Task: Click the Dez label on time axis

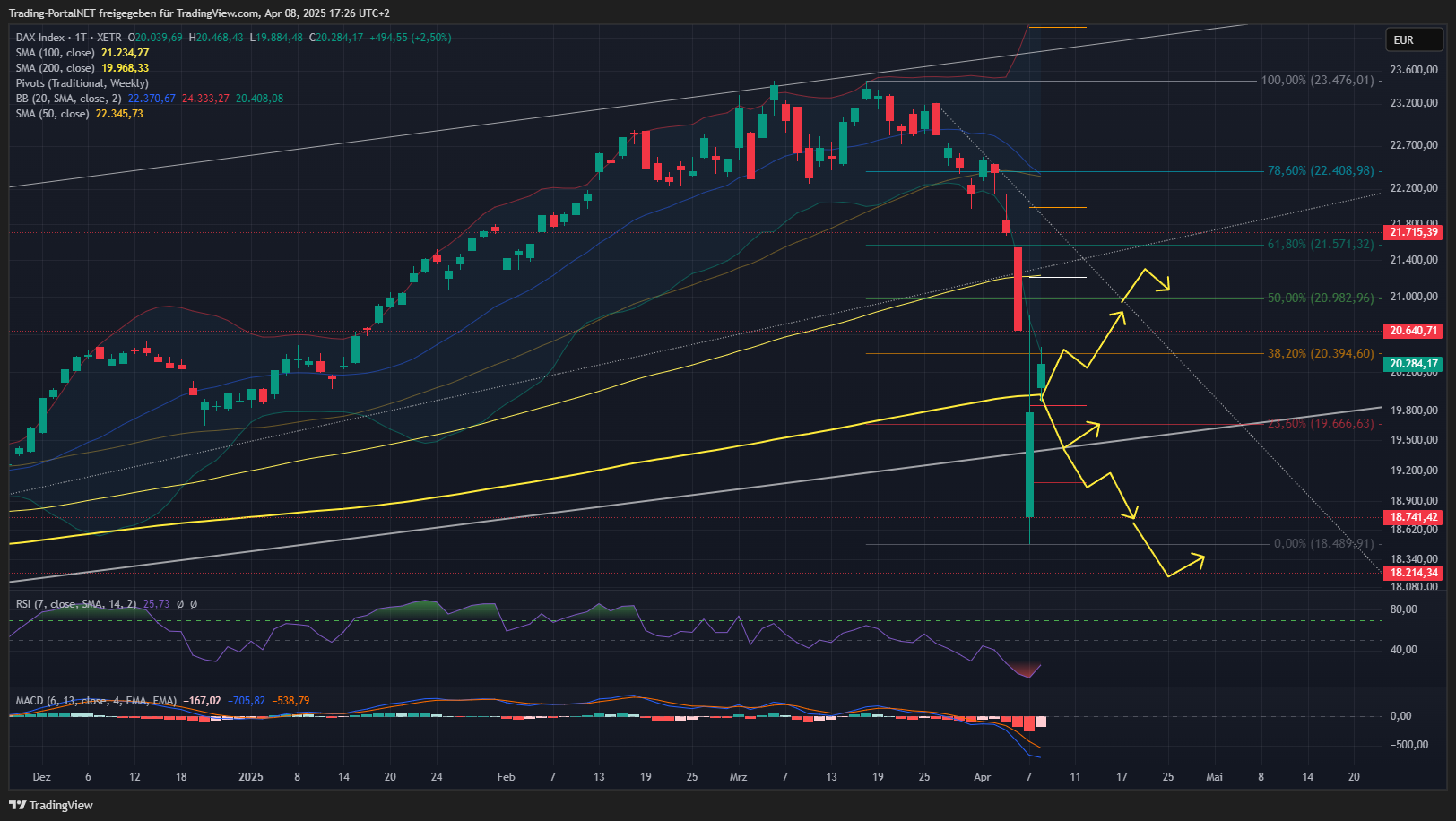Action: [x=41, y=777]
